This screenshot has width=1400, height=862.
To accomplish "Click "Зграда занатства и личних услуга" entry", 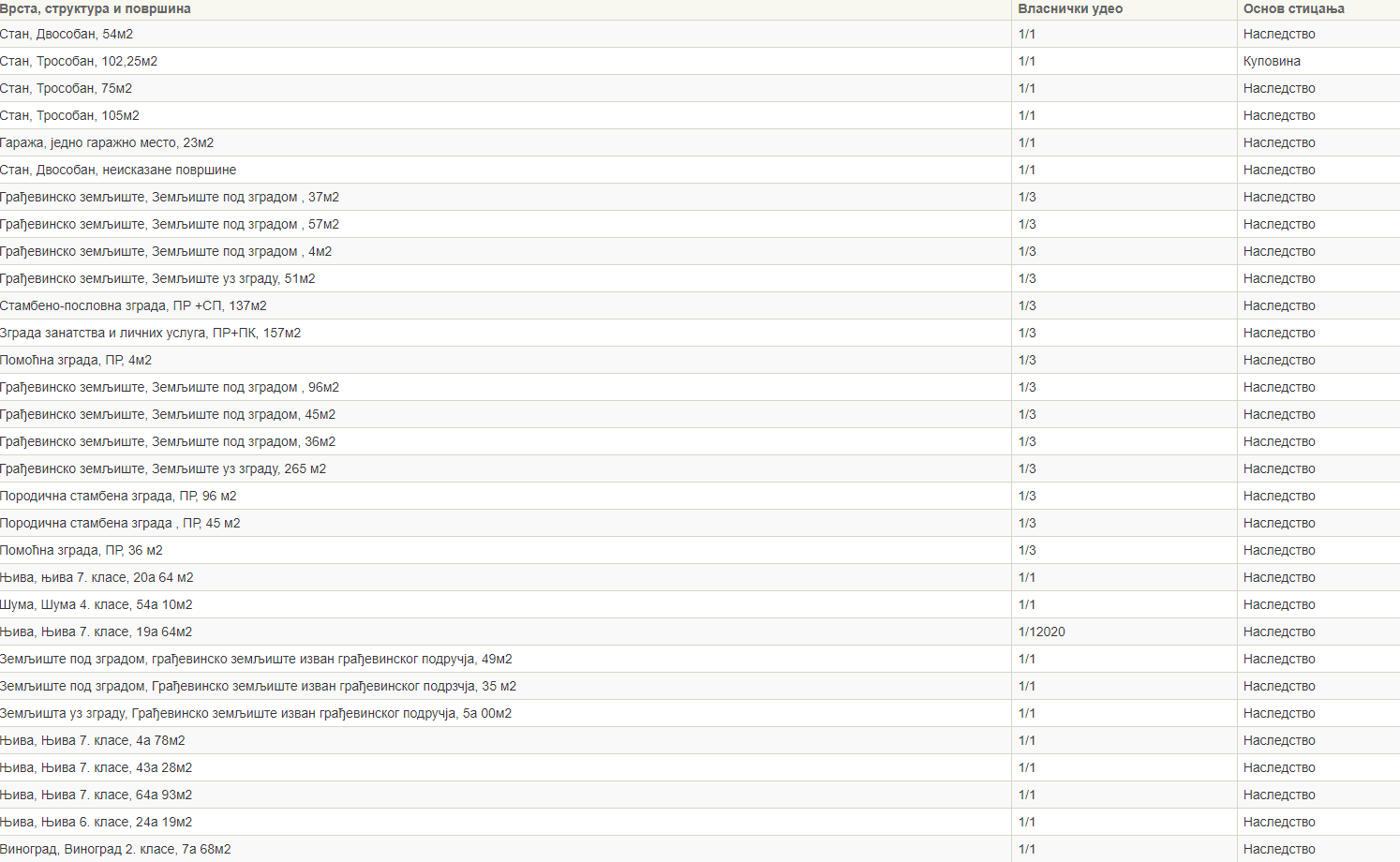I will pyautogui.click(x=150, y=333).
